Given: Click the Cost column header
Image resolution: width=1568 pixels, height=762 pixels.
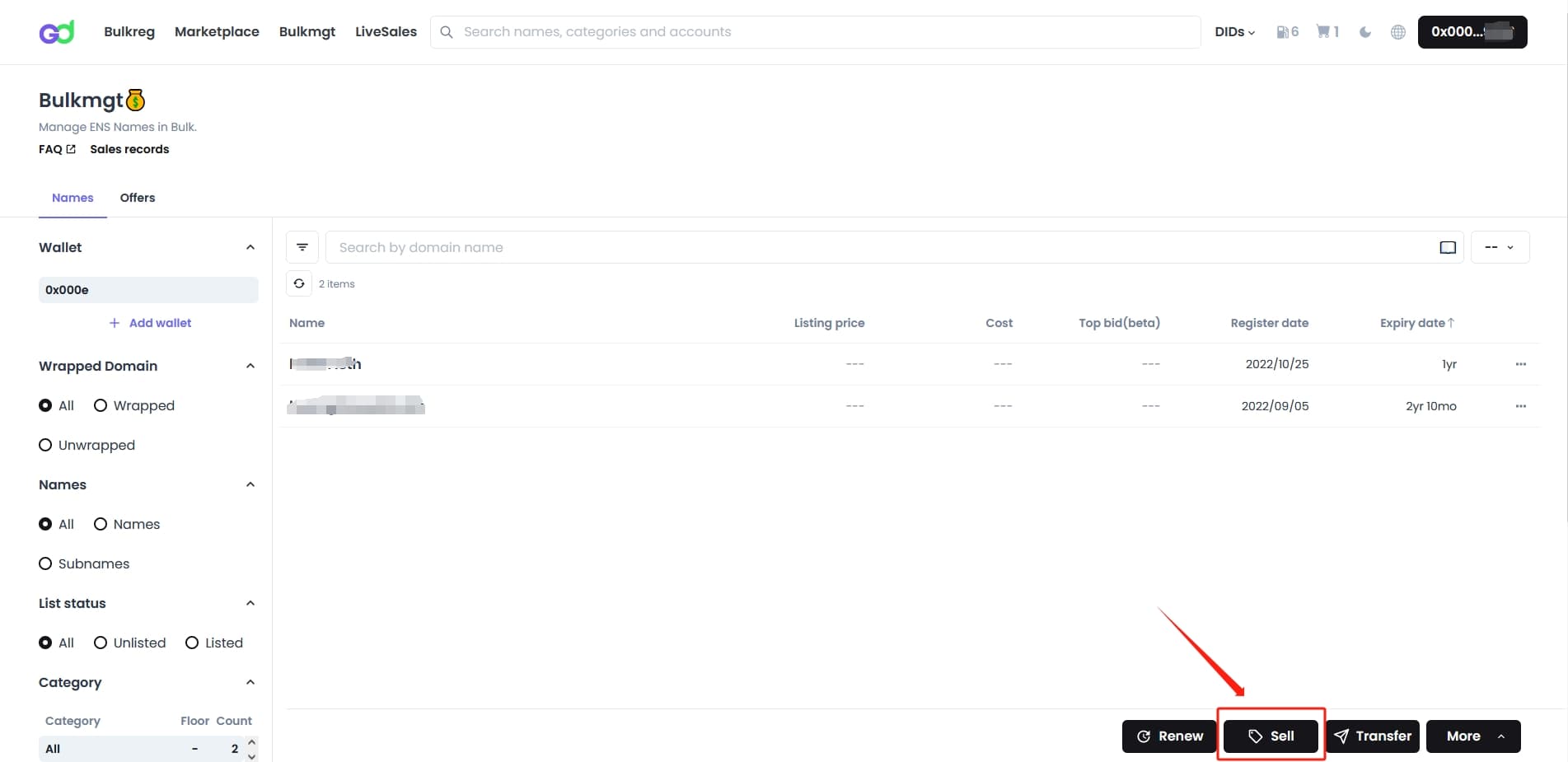Looking at the screenshot, I should pos(999,323).
